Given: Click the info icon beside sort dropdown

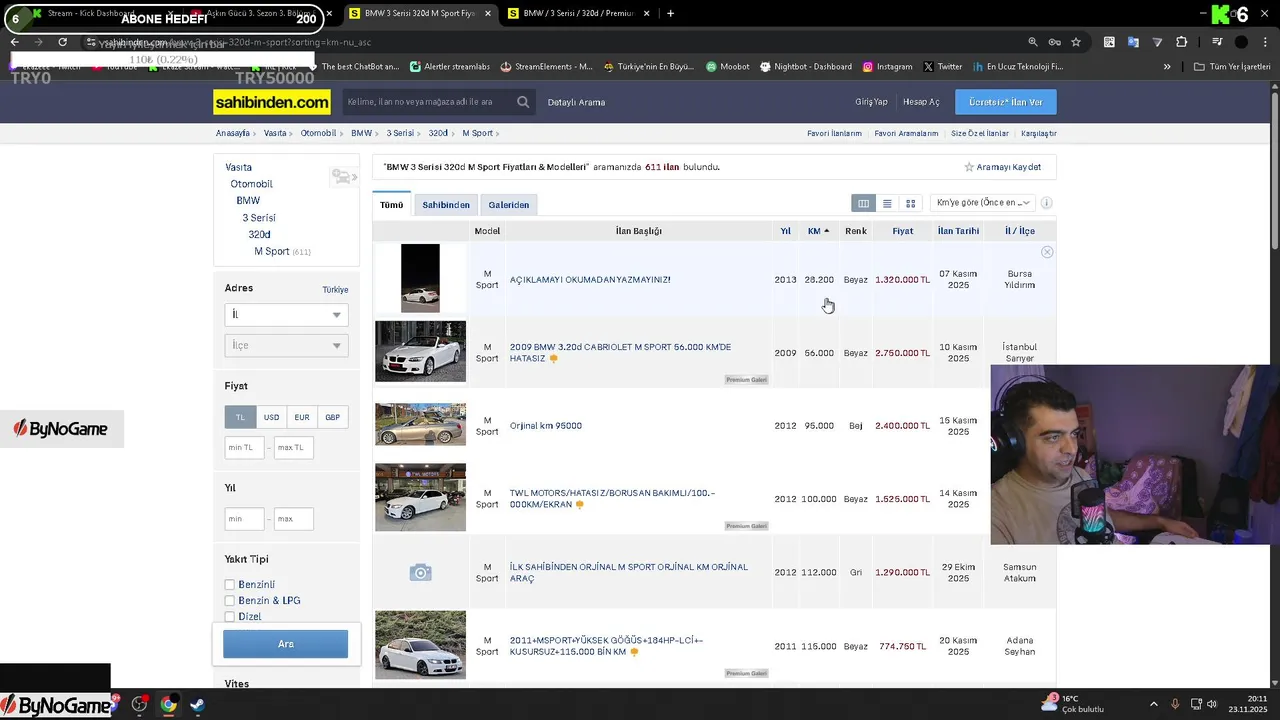Looking at the screenshot, I should pos(1046,203).
